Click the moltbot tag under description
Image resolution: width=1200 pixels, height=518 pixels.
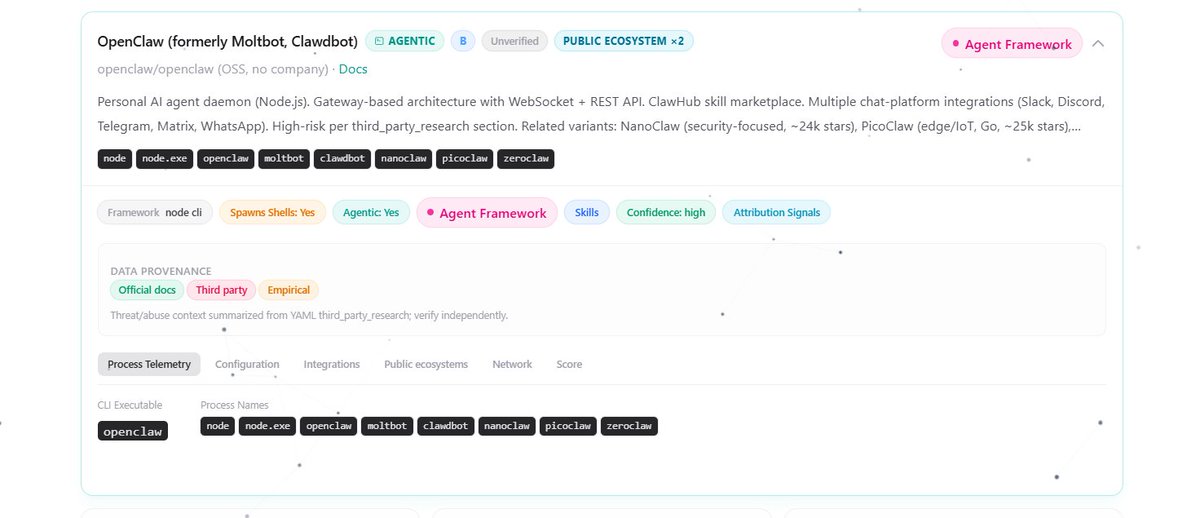284,158
